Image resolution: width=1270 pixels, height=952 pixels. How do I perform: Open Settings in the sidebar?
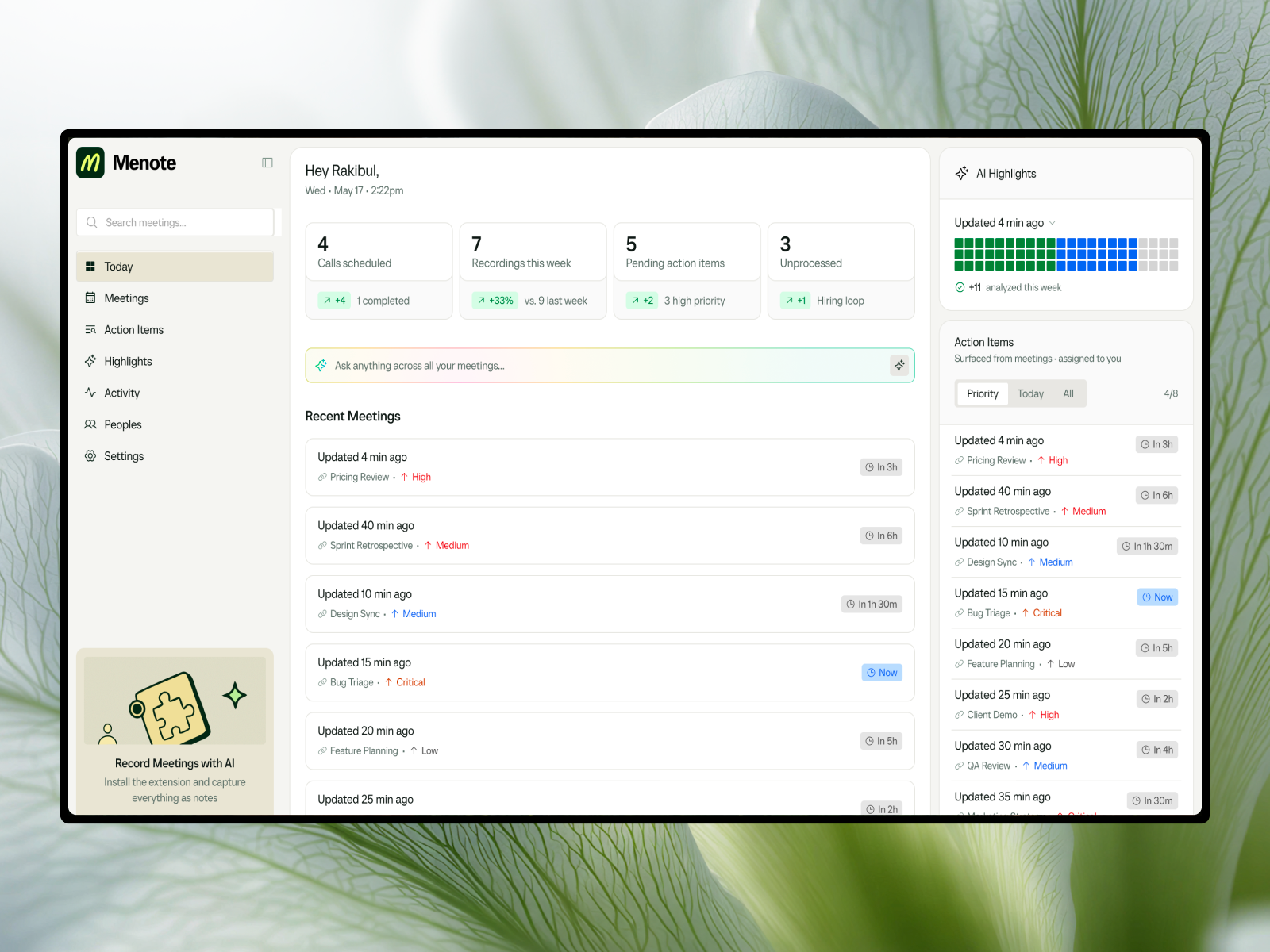click(175, 456)
